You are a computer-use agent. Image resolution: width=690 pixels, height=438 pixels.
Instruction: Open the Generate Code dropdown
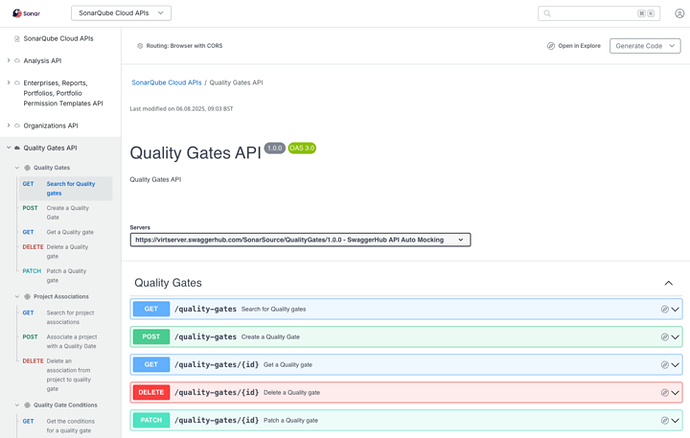pyautogui.click(x=644, y=46)
